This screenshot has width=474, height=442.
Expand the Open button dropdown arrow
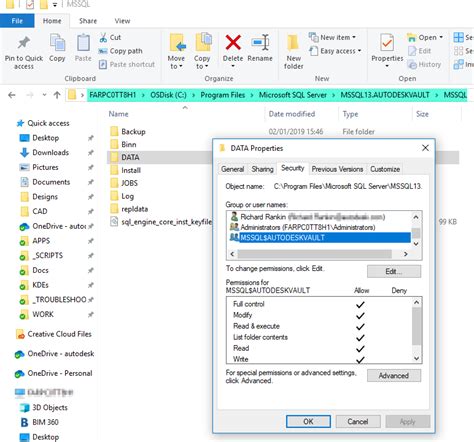click(441, 37)
